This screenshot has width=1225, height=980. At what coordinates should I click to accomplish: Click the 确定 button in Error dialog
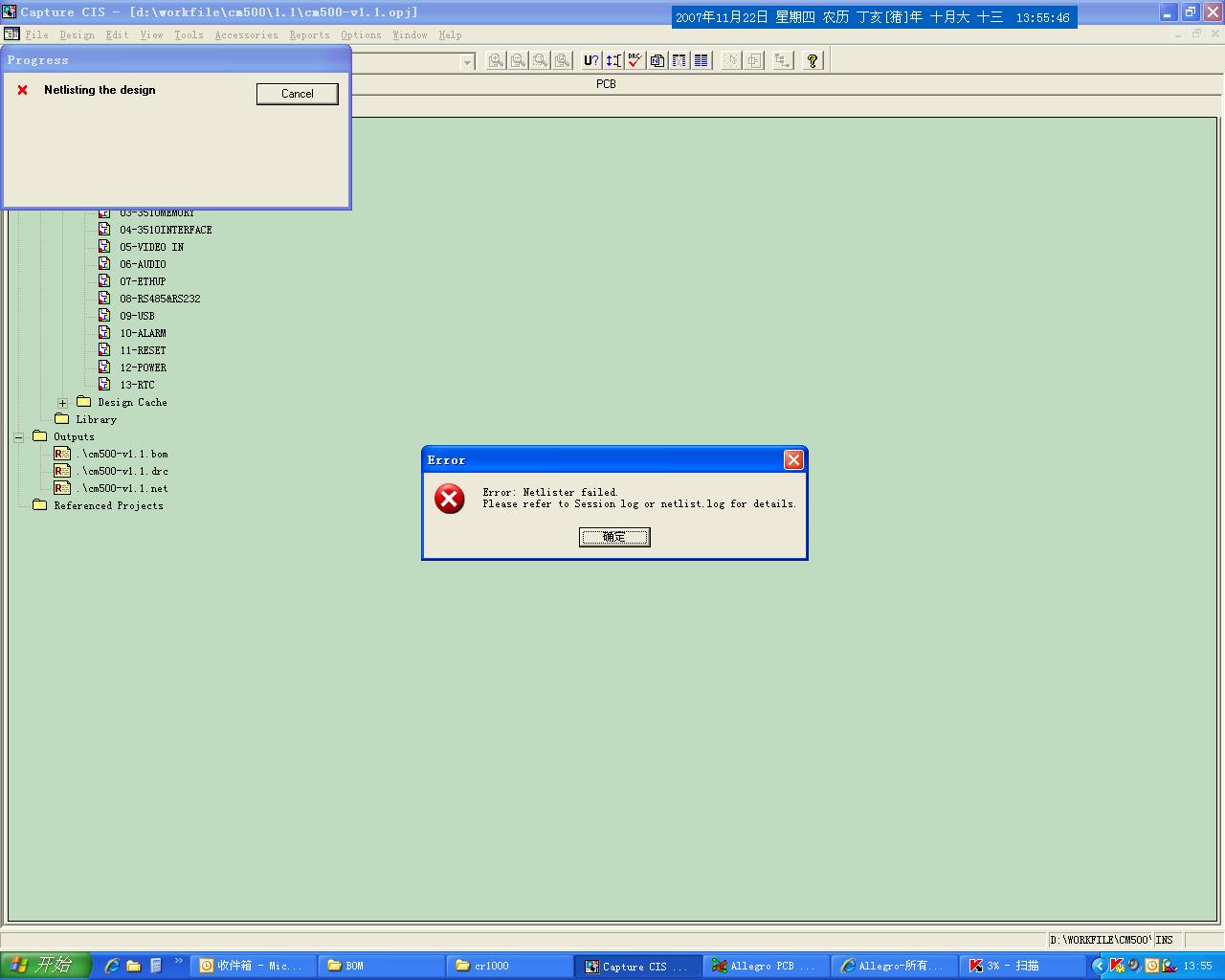614,537
